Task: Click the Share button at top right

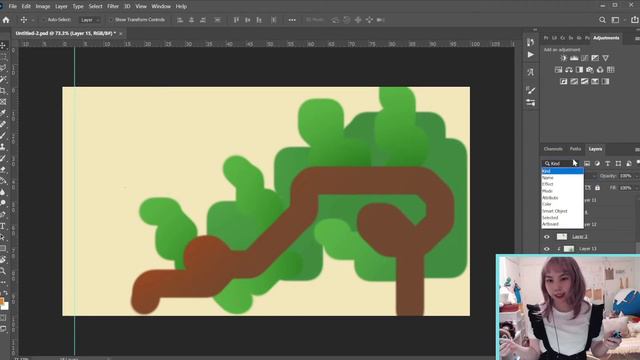Action: pos(635,20)
